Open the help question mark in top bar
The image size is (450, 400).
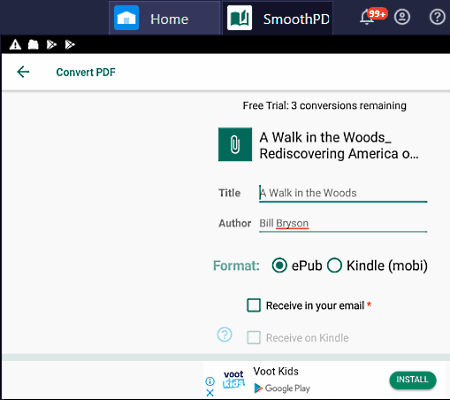tap(437, 17)
